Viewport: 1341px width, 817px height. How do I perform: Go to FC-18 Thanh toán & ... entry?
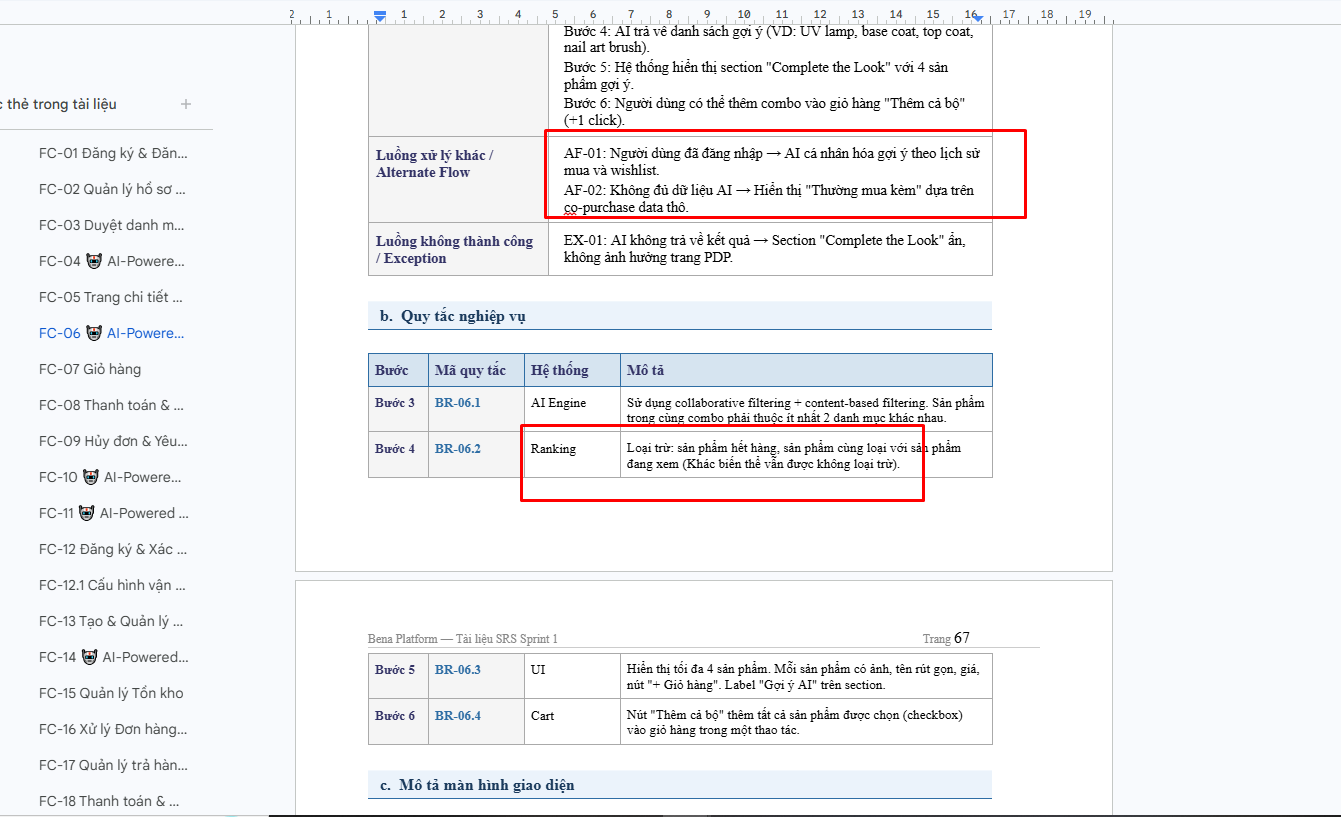[x=109, y=801]
